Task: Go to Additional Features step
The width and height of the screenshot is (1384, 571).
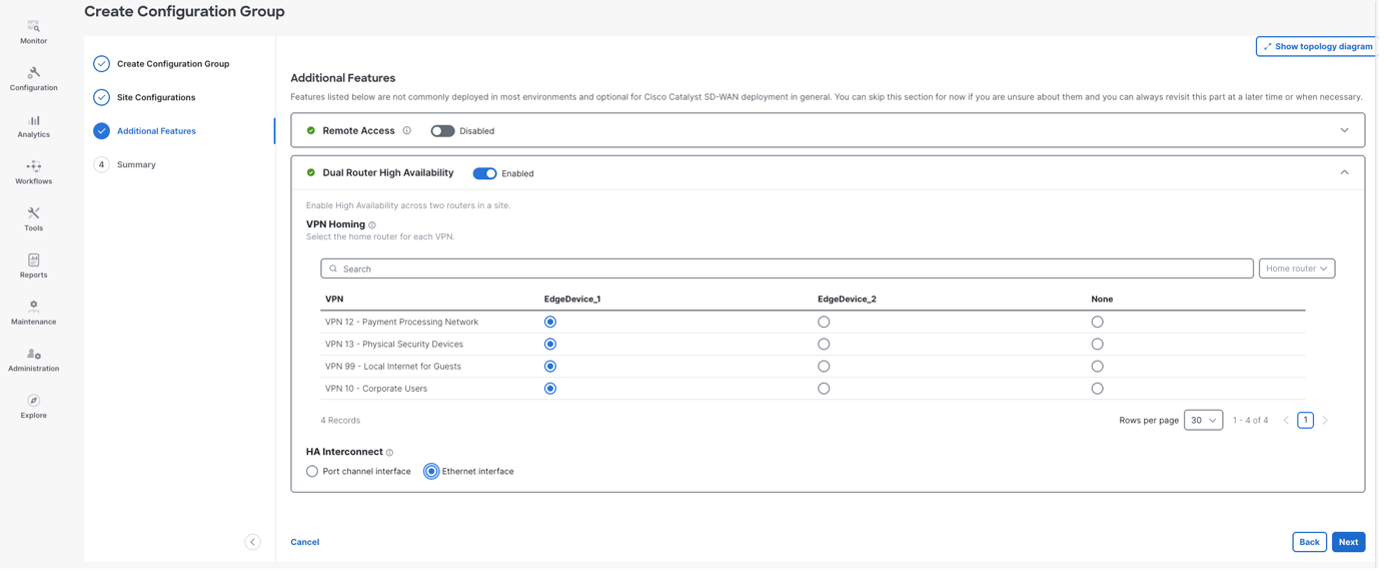Action: point(156,131)
